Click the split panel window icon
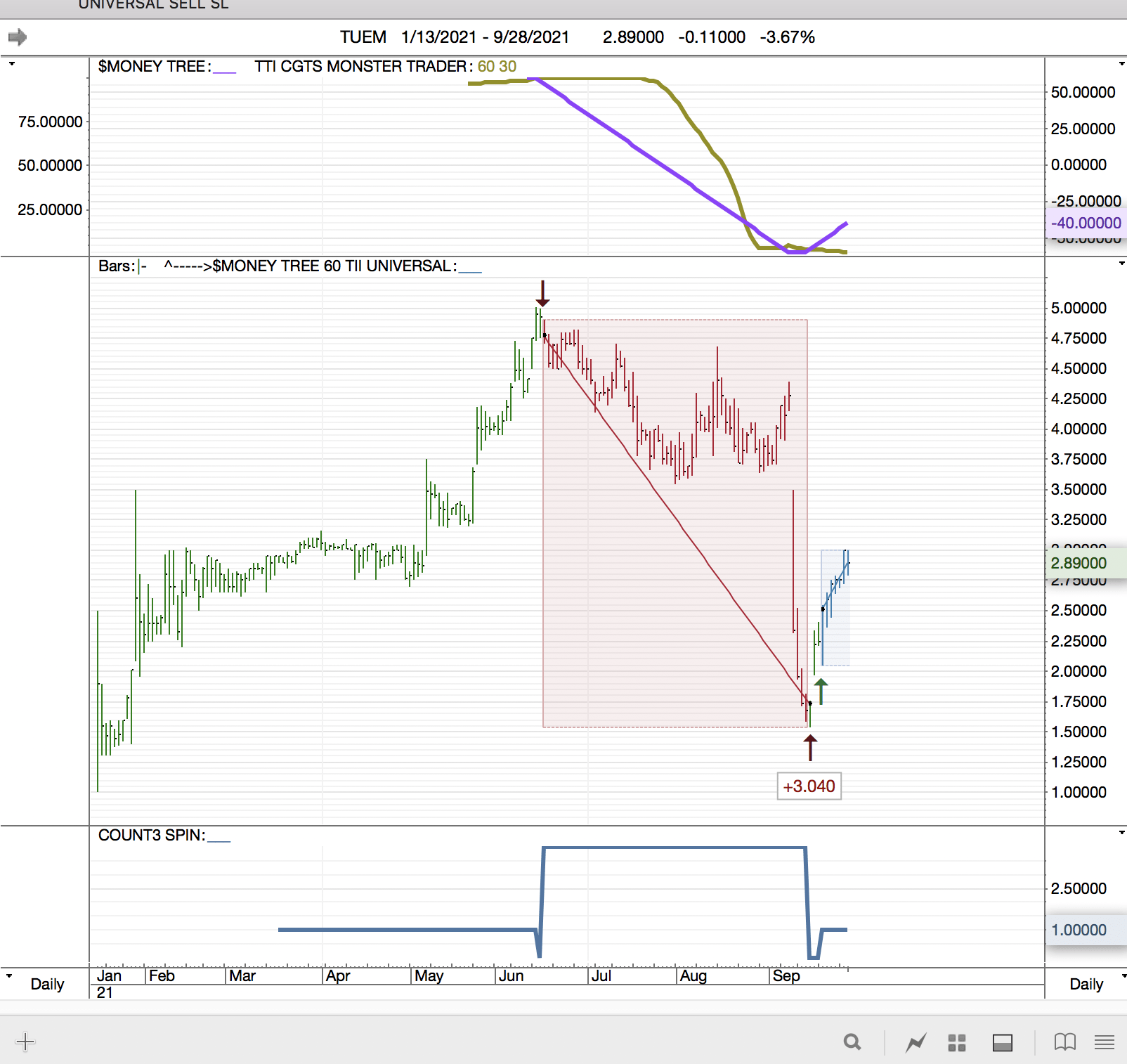1127x1064 pixels. tap(1003, 1043)
